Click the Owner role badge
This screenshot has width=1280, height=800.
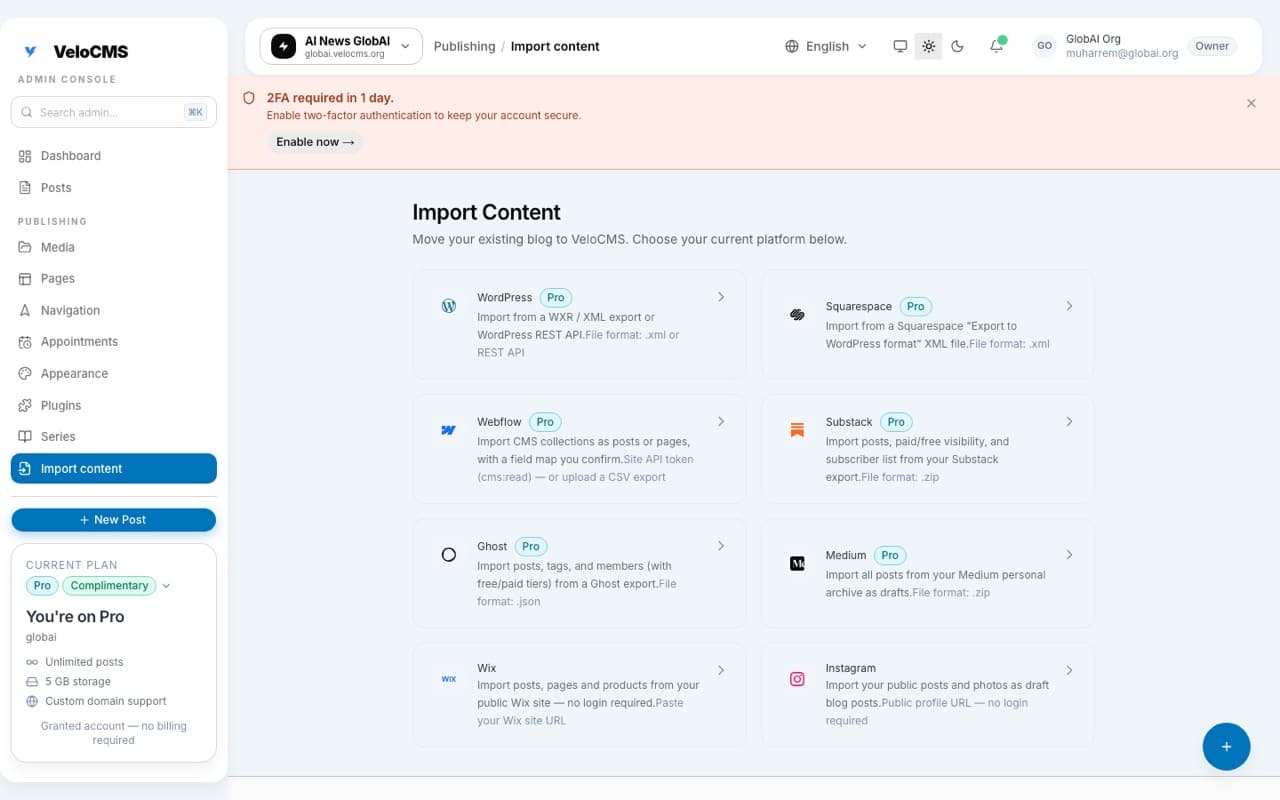click(x=1212, y=46)
